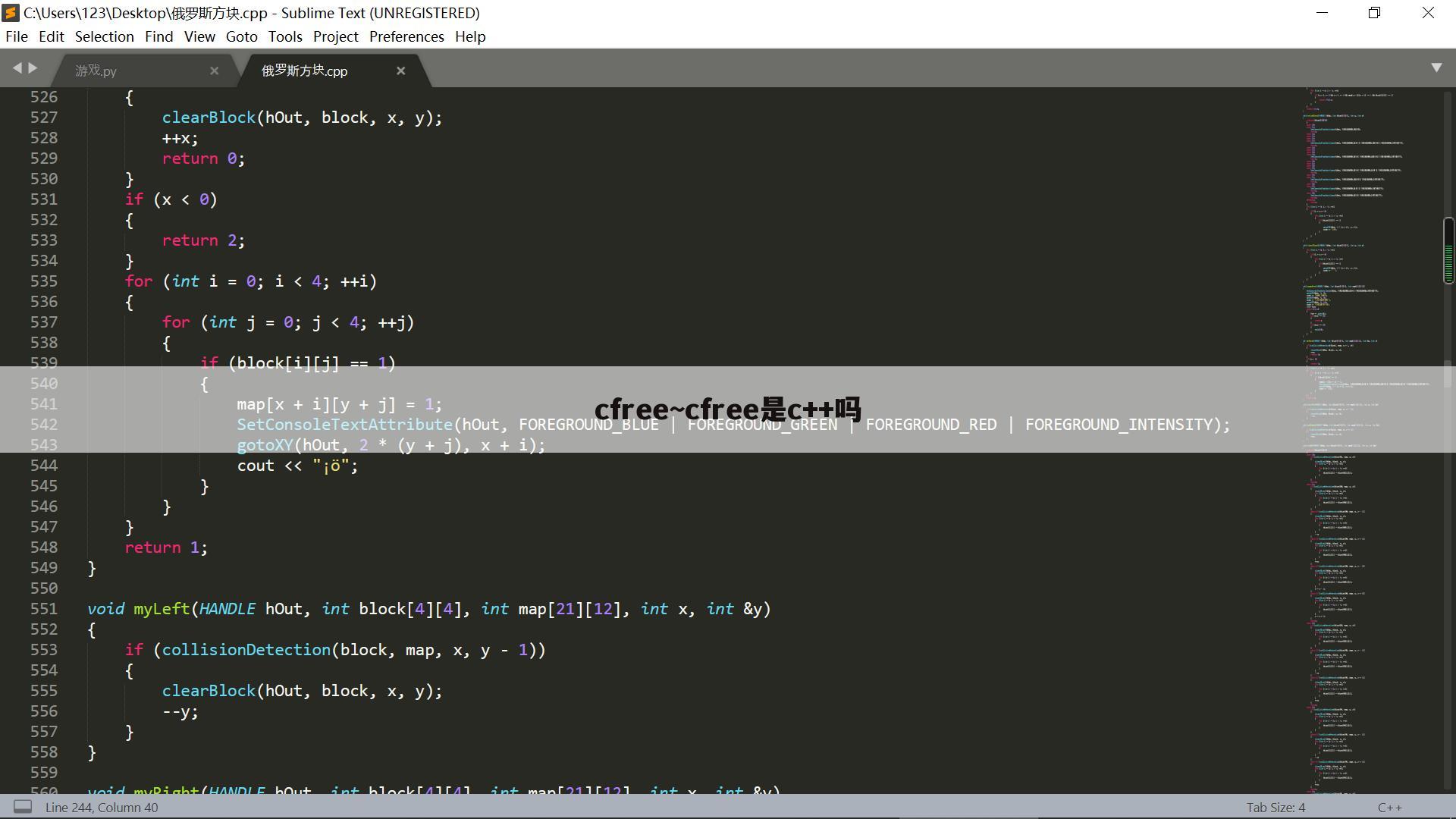Open the View menu
Viewport: 1456px width, 819px height.
[x=199, y=36]
